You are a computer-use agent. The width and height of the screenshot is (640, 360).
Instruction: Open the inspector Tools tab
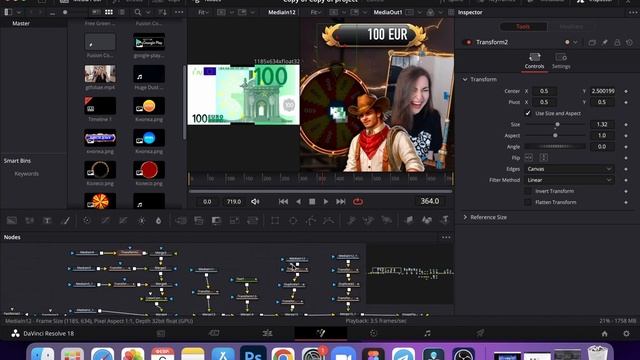click(523, 27)
